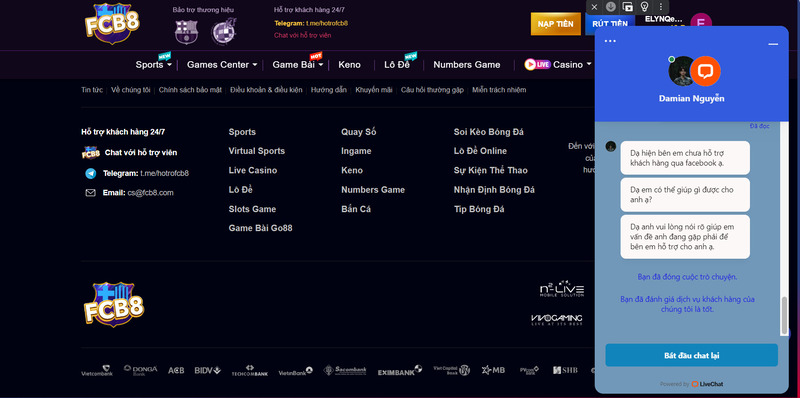Click the Email envelope icon
This screenshot has width=800, height=398.
90,193
